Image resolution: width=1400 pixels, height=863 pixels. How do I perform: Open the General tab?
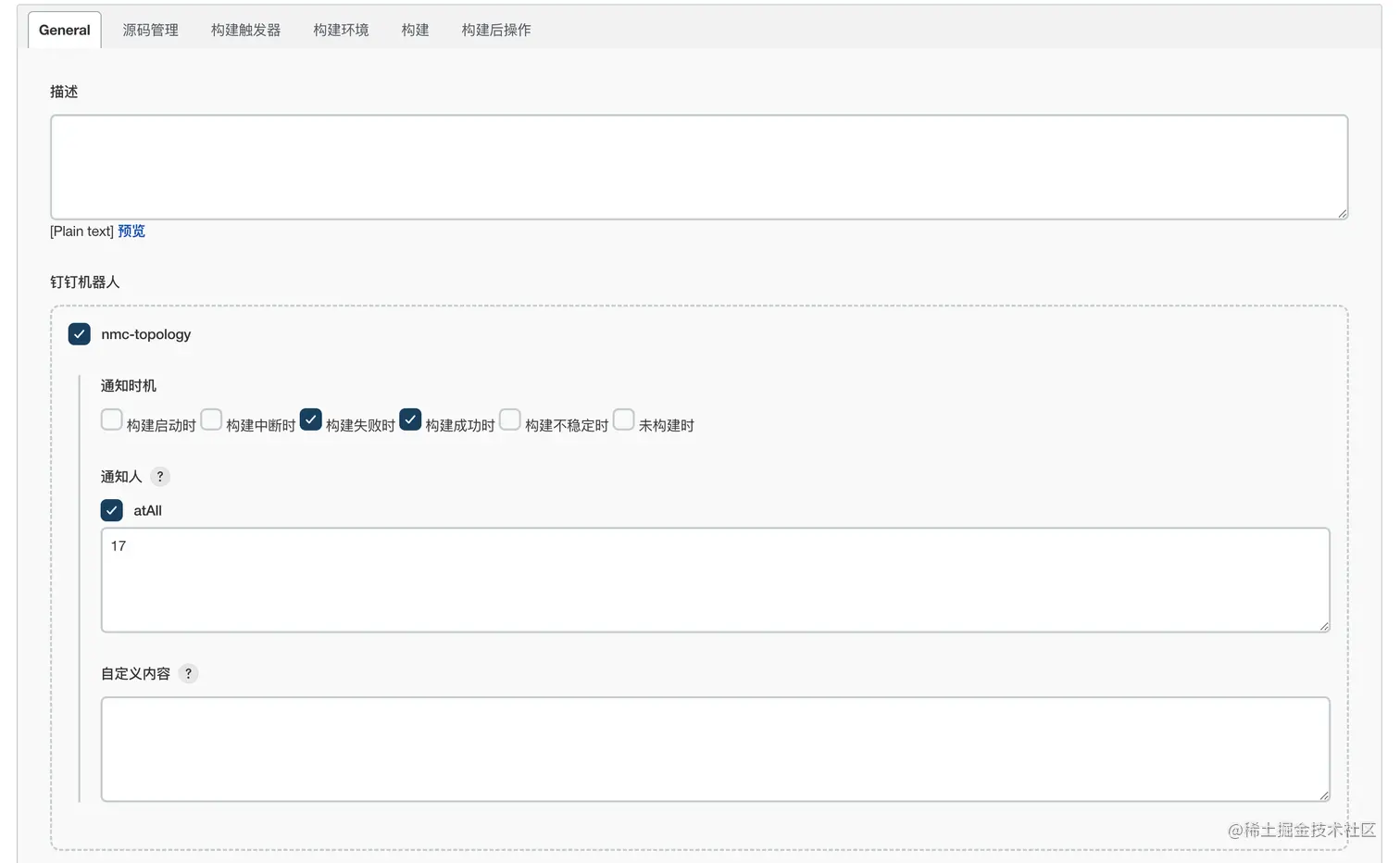(65, 30)
